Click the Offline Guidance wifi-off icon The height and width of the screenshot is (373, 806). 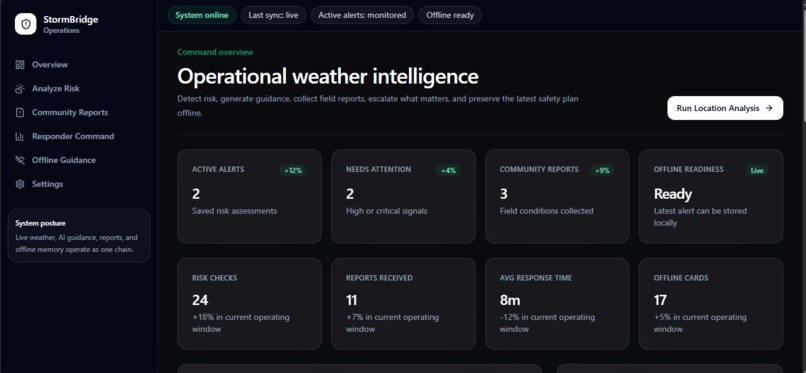[20, 160]
